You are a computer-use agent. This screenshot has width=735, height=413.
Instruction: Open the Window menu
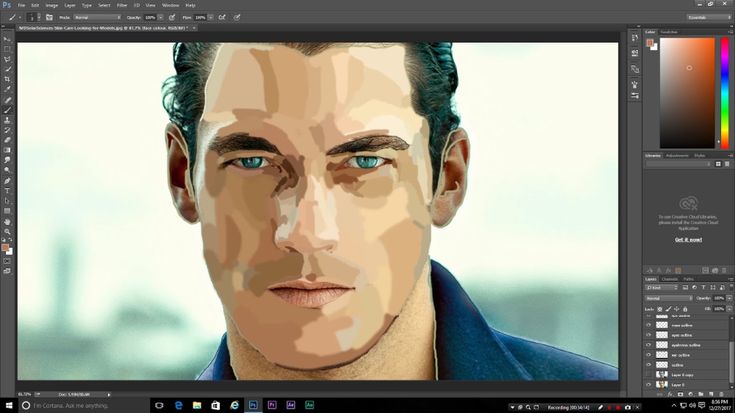(170, 5)
